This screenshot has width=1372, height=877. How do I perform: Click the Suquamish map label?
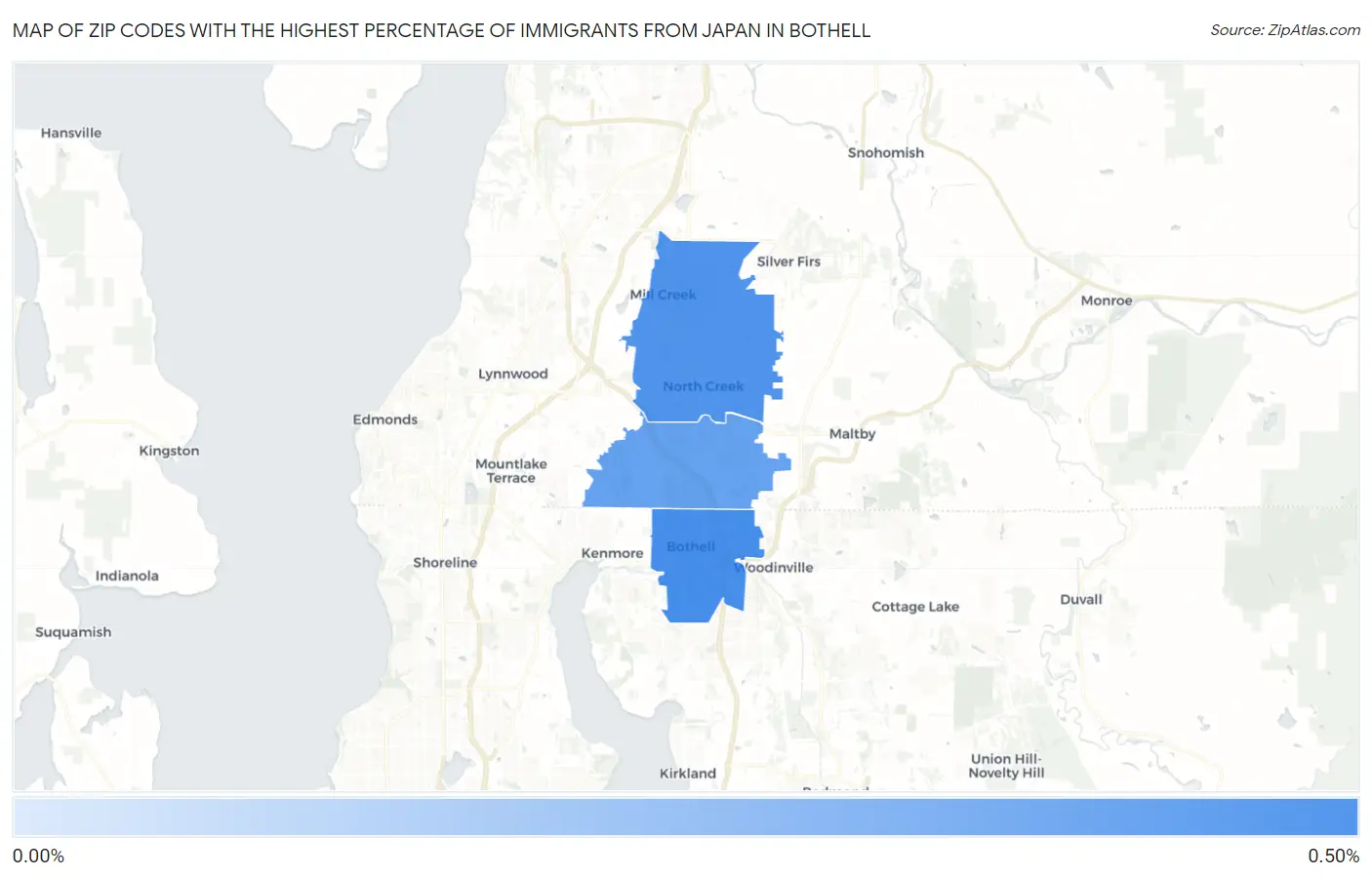tap(73, 632)
